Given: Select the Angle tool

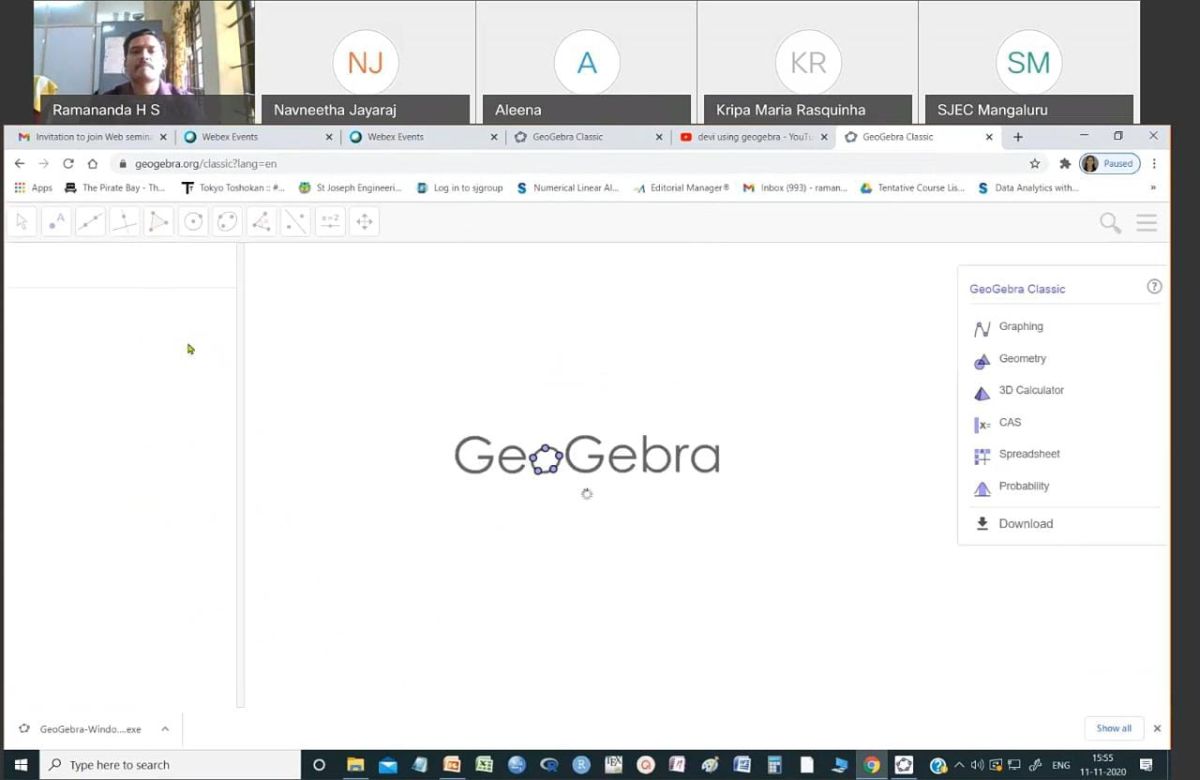Looking at the screenshot, I should tap(261, 222).
